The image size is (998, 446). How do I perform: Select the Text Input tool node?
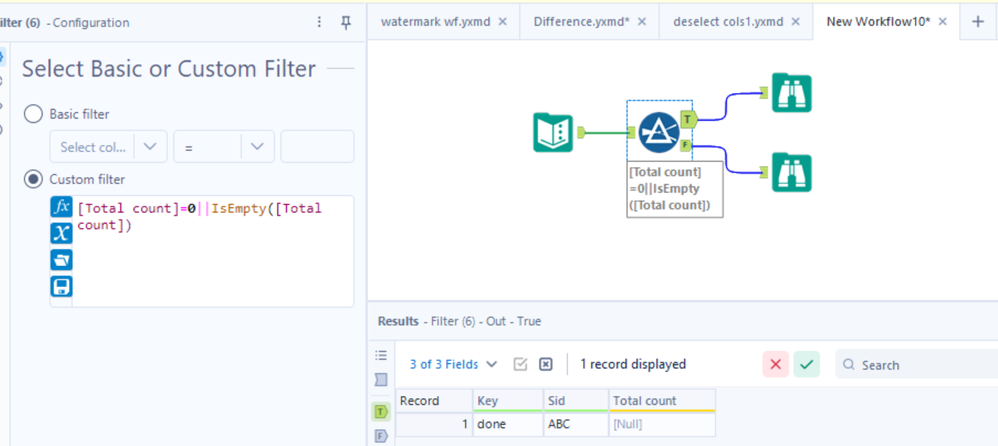pos(553,132)
